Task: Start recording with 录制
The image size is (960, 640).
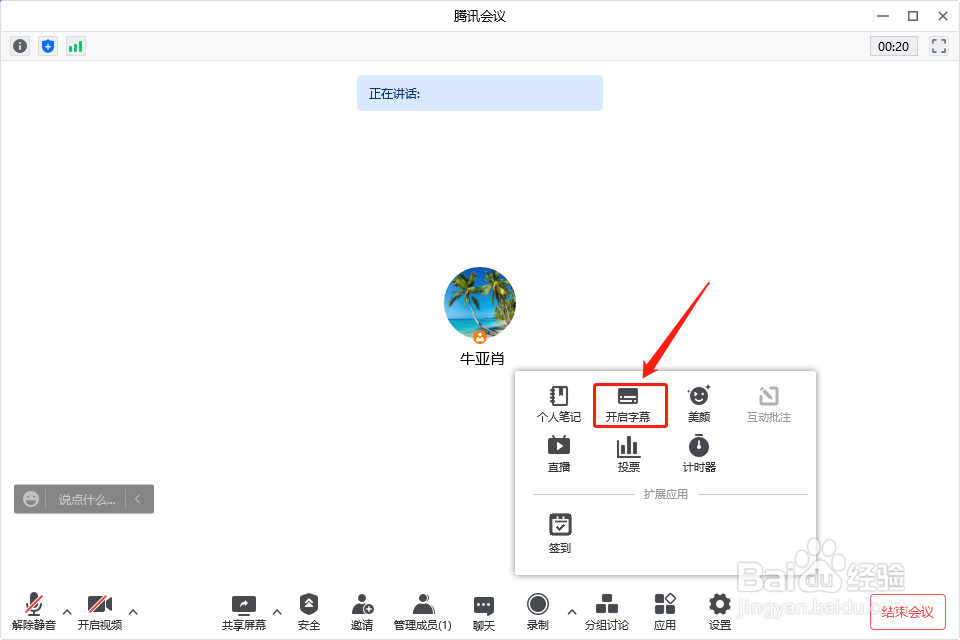Action: [x=538, y=612]
